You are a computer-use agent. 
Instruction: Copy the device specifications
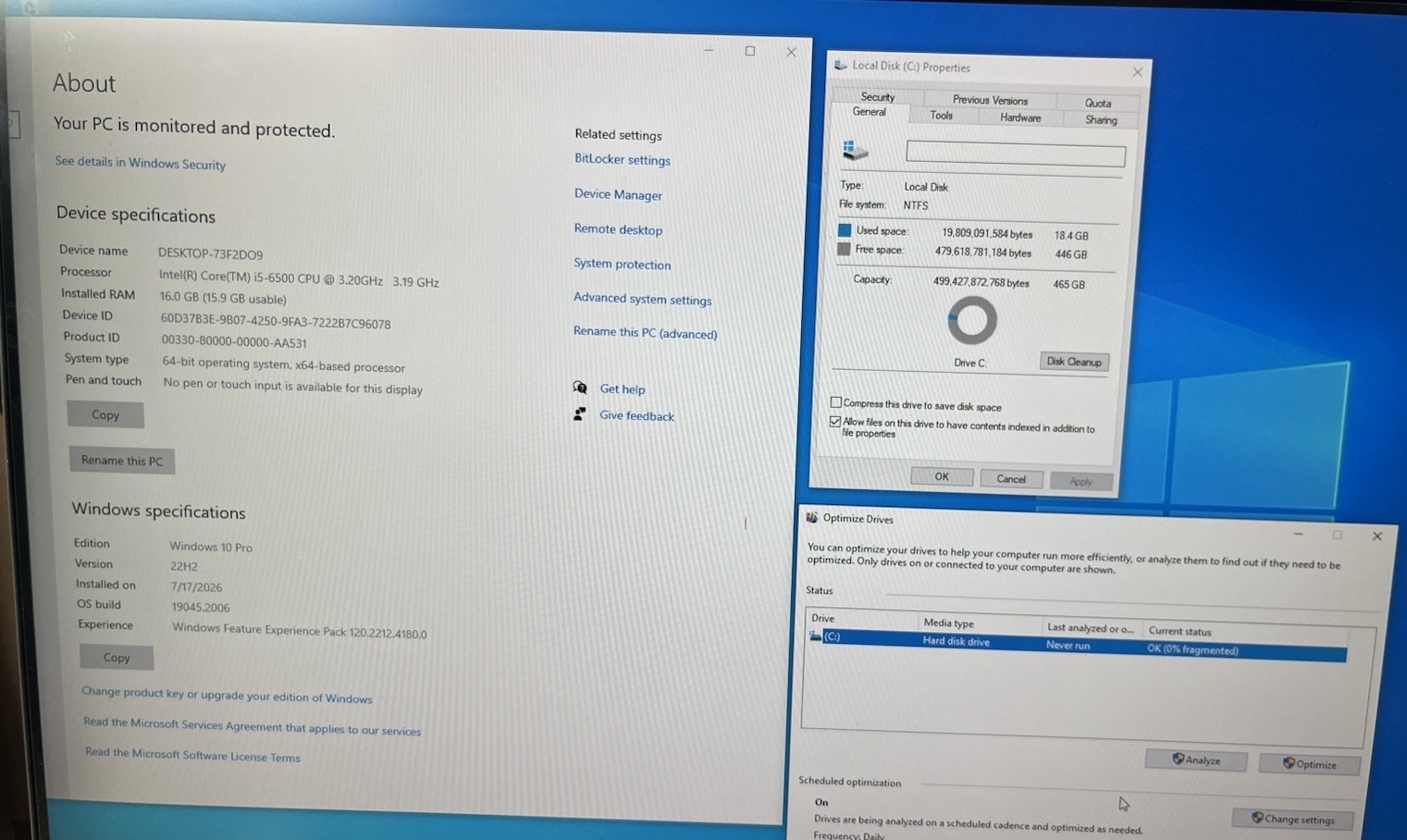click(105, 414)
